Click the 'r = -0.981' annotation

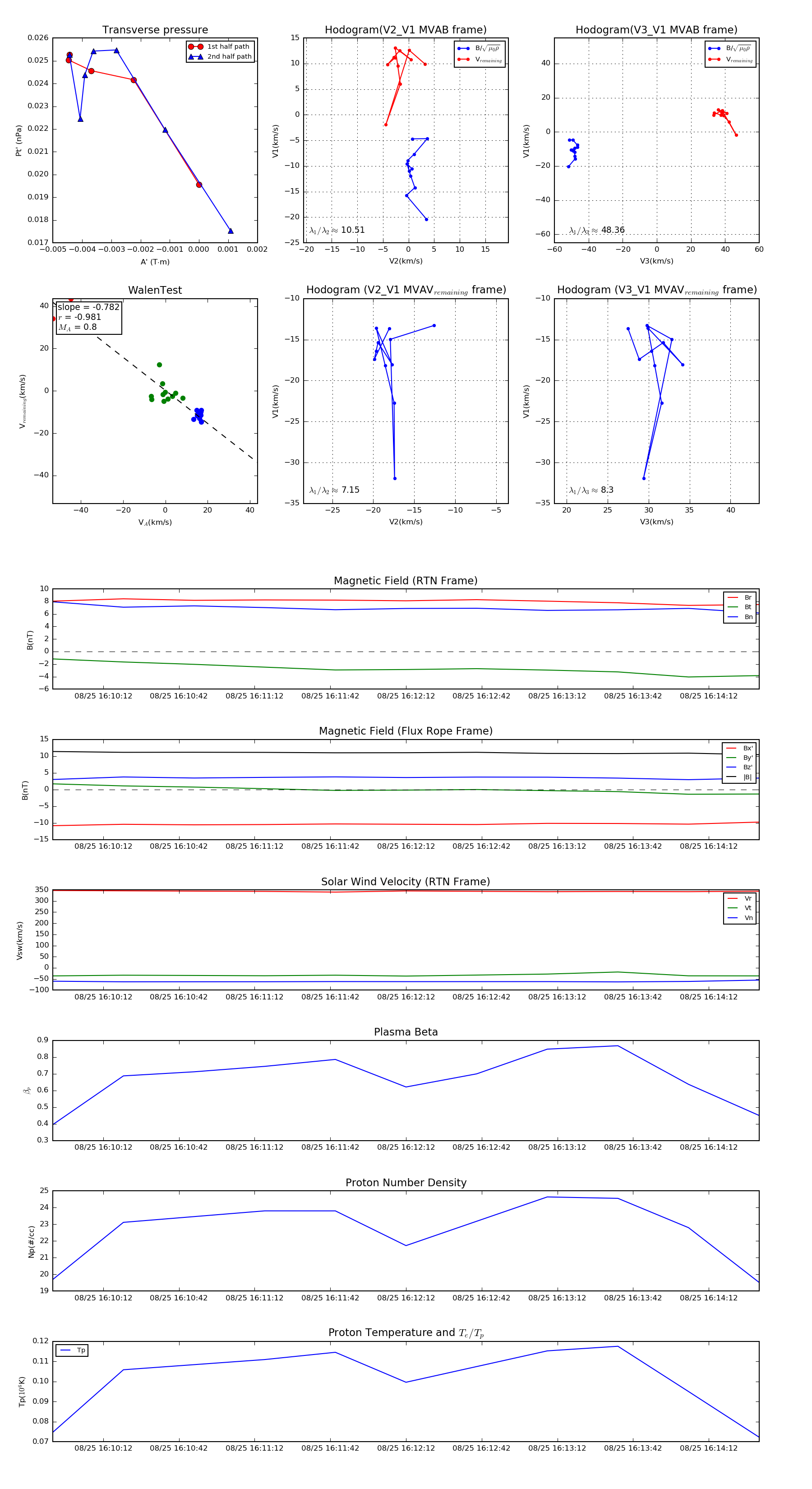point(80,317)
